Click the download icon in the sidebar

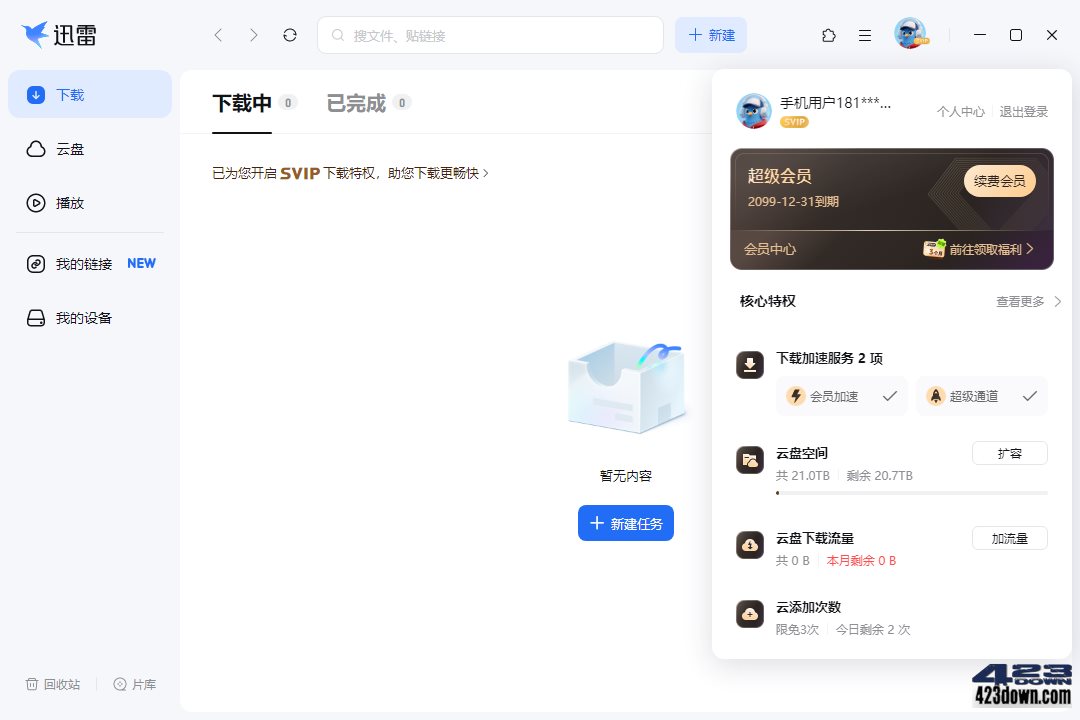coord(36,94)
